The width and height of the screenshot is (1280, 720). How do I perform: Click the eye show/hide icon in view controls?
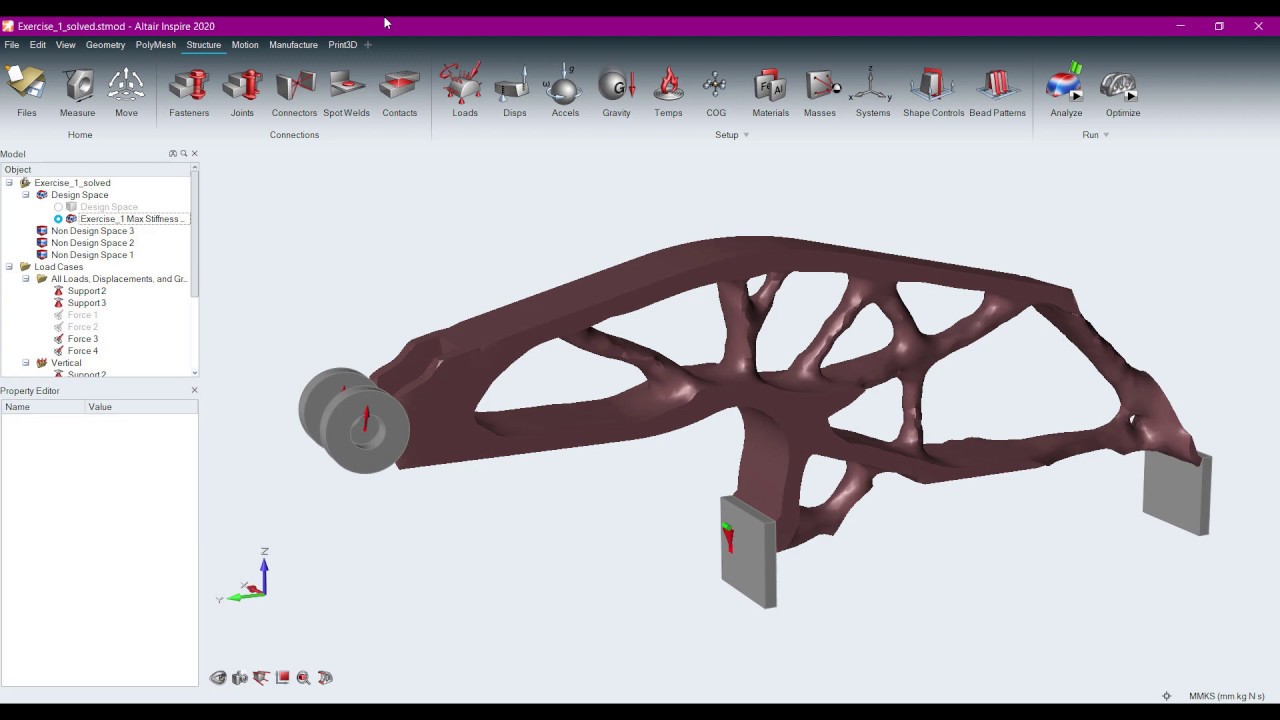218,678
